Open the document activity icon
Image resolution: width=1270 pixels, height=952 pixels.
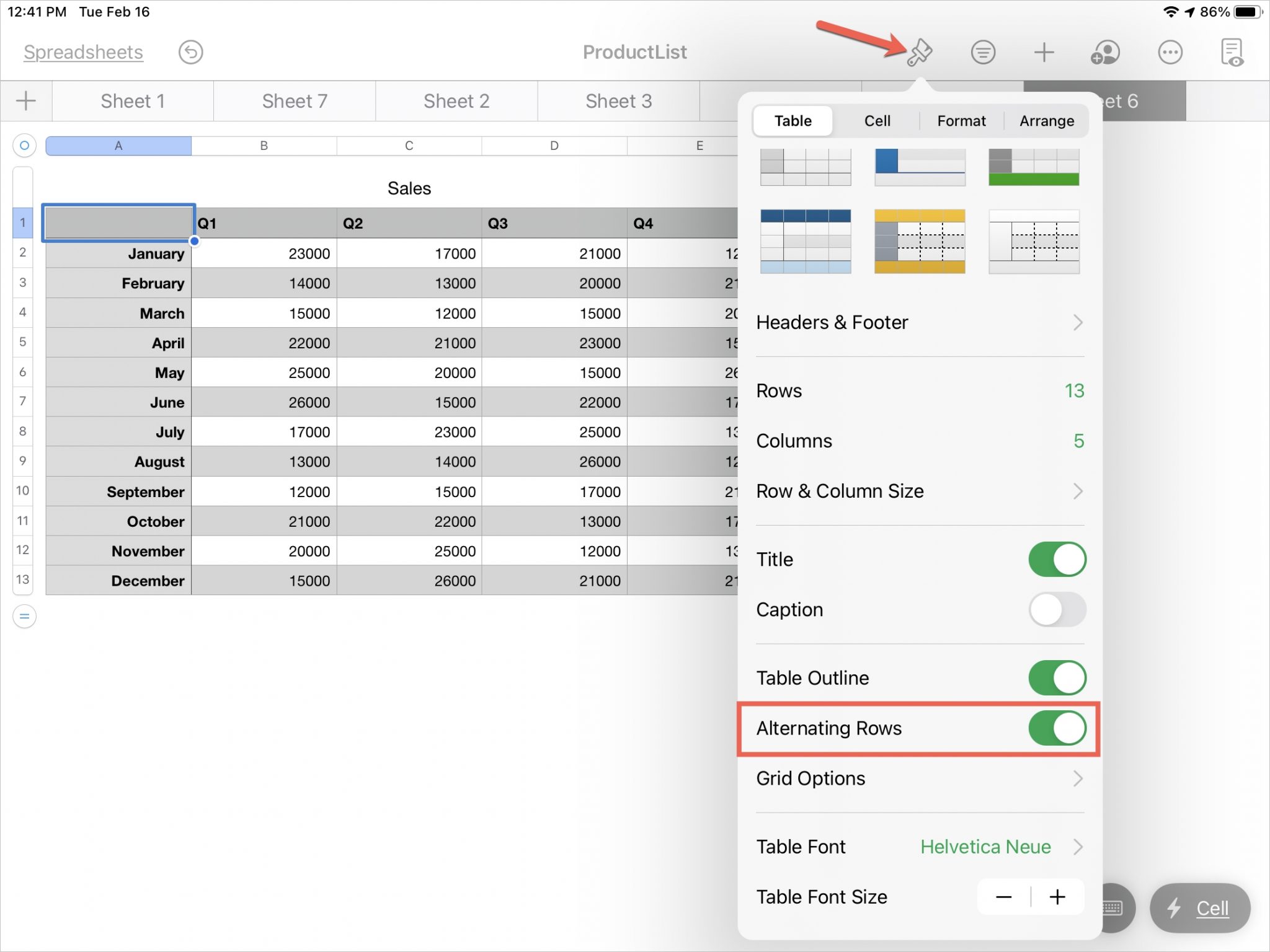click(x=1232, y=52)
